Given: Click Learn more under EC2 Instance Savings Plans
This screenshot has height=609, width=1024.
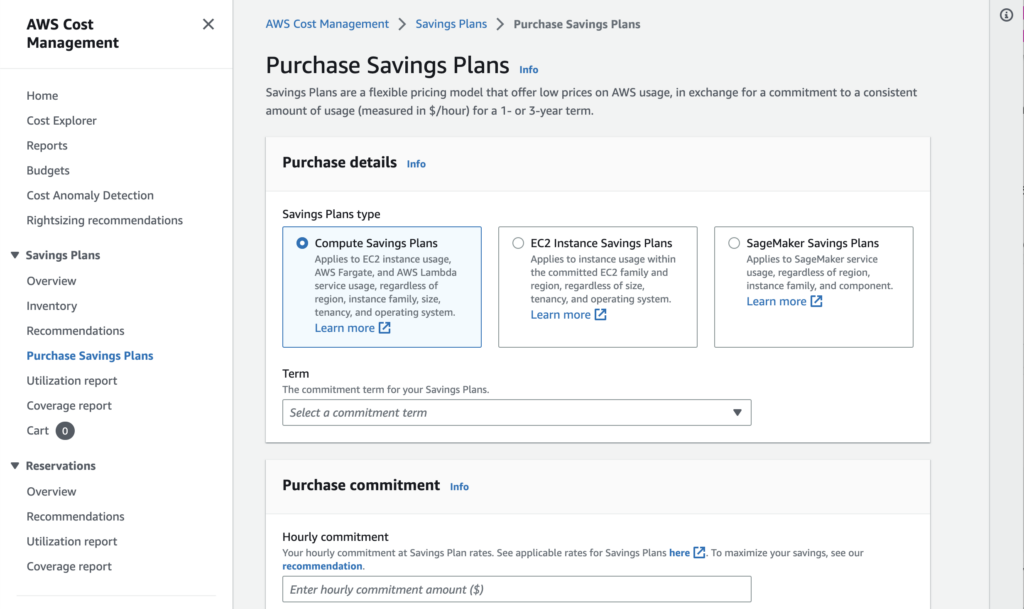Looking at the screenshot, I should pyautogui.click(x=560, y=315).
